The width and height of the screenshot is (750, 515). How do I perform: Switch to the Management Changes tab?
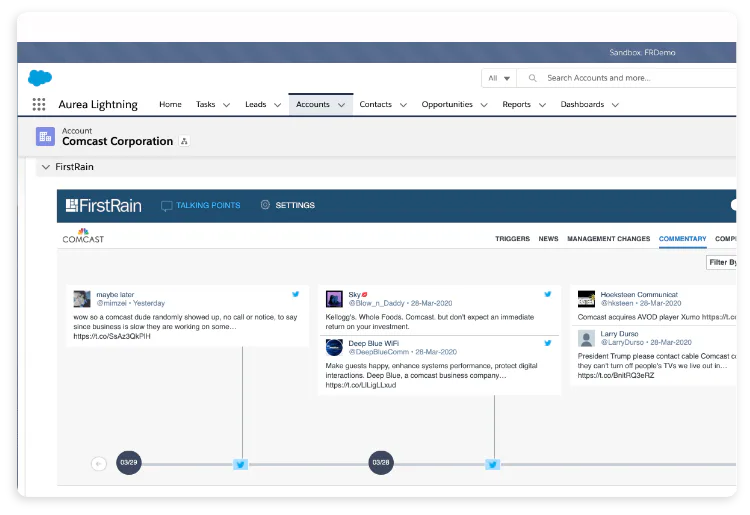click(608, 239)
